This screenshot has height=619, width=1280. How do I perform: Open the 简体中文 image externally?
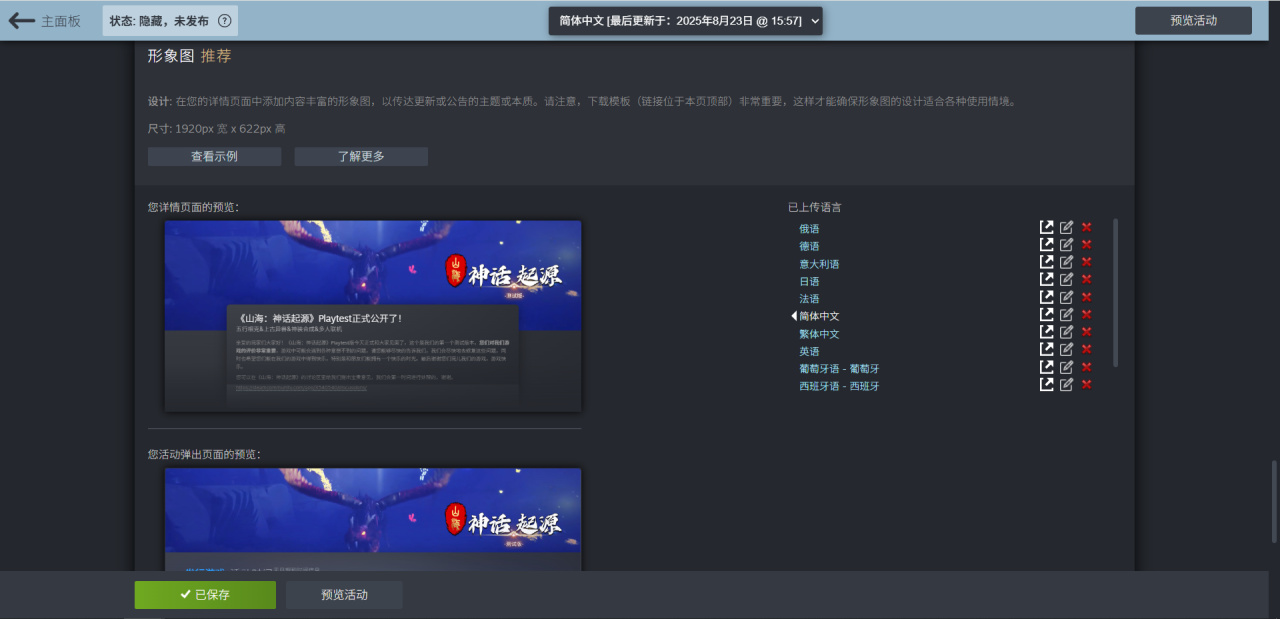point(1047,315)
